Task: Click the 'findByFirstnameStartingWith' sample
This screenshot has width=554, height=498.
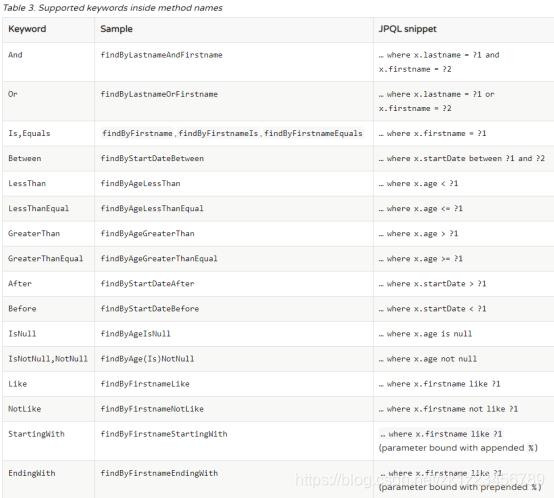Action: pos(164,434)
